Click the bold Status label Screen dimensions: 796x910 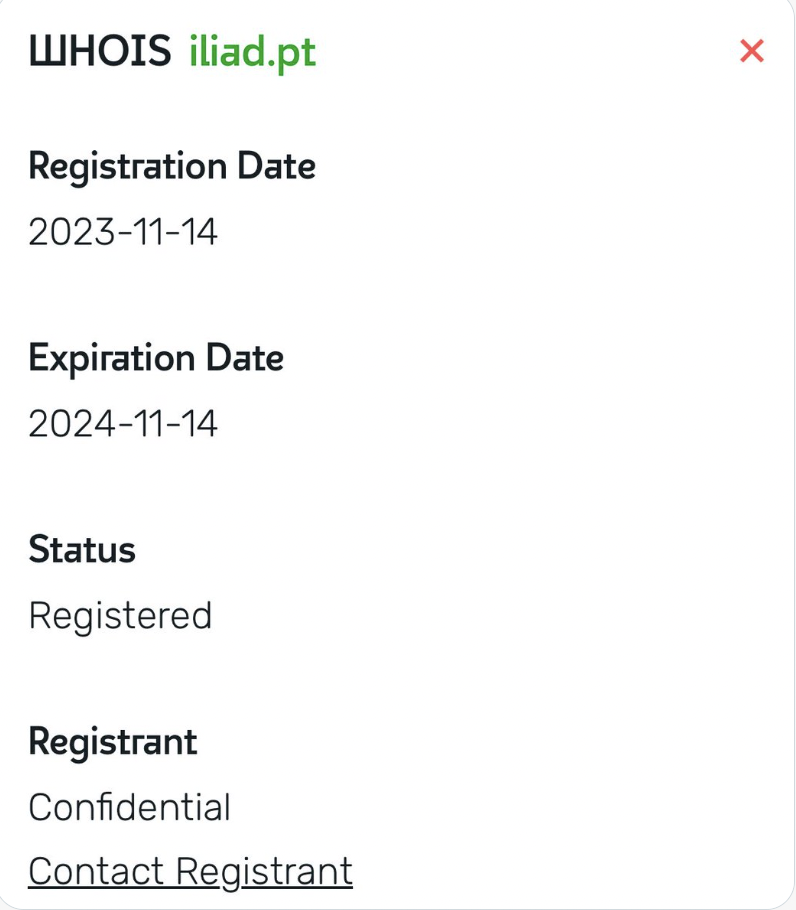pyautogui.click(x=82, y=550)
